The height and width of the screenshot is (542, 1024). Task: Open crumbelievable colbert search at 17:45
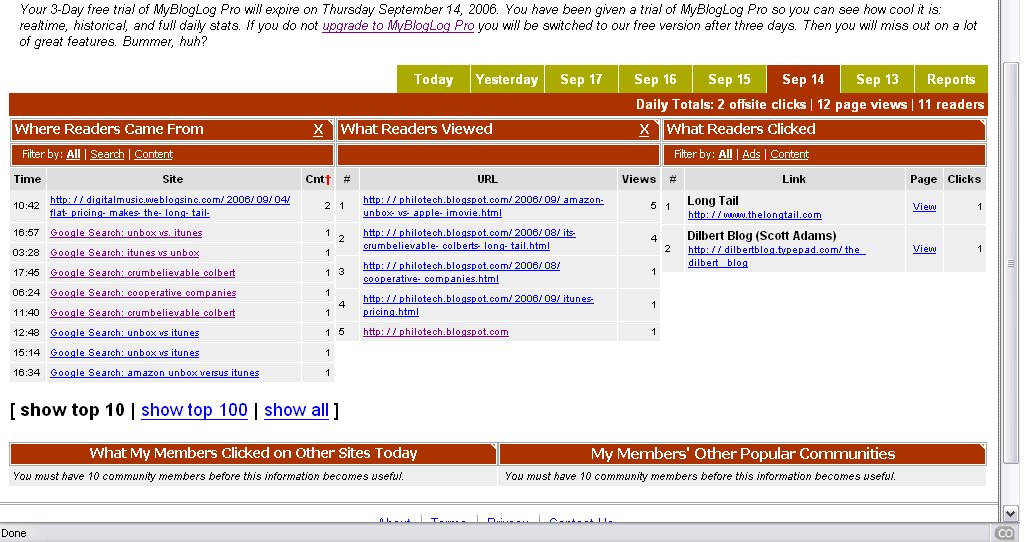coord(142,273)
